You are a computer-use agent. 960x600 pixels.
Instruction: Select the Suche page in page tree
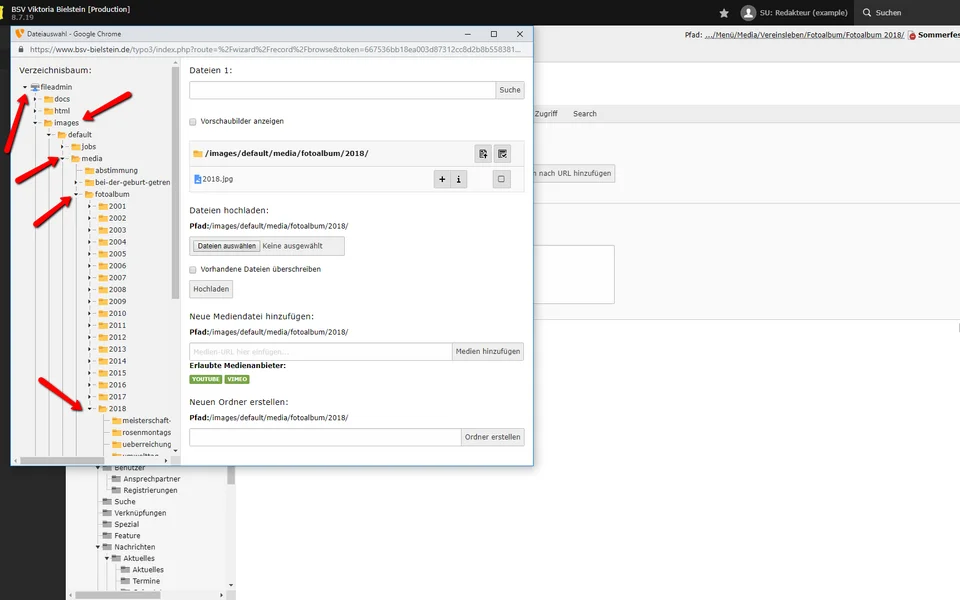pos(124,502)
